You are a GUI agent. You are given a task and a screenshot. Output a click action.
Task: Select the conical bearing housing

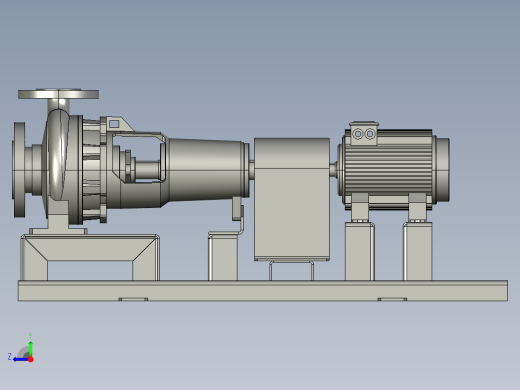[x=205, y=169]
